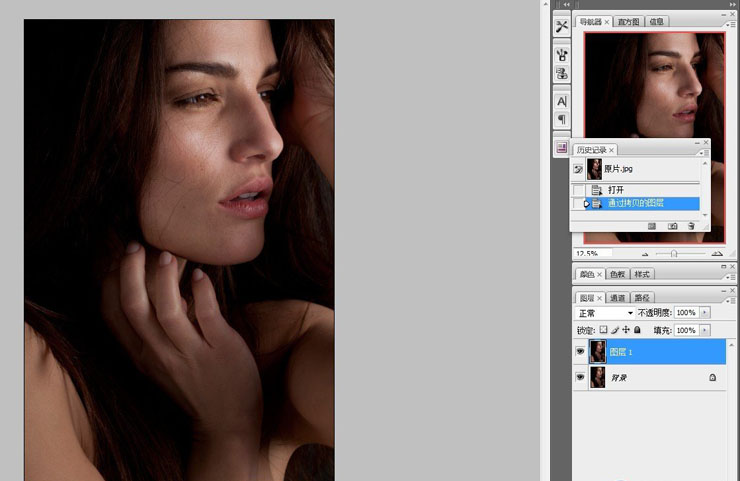The image size is (740, 481).
Task: Toggle lock all padlock icon
Action: pyautogui.click(x=637, y=329)
